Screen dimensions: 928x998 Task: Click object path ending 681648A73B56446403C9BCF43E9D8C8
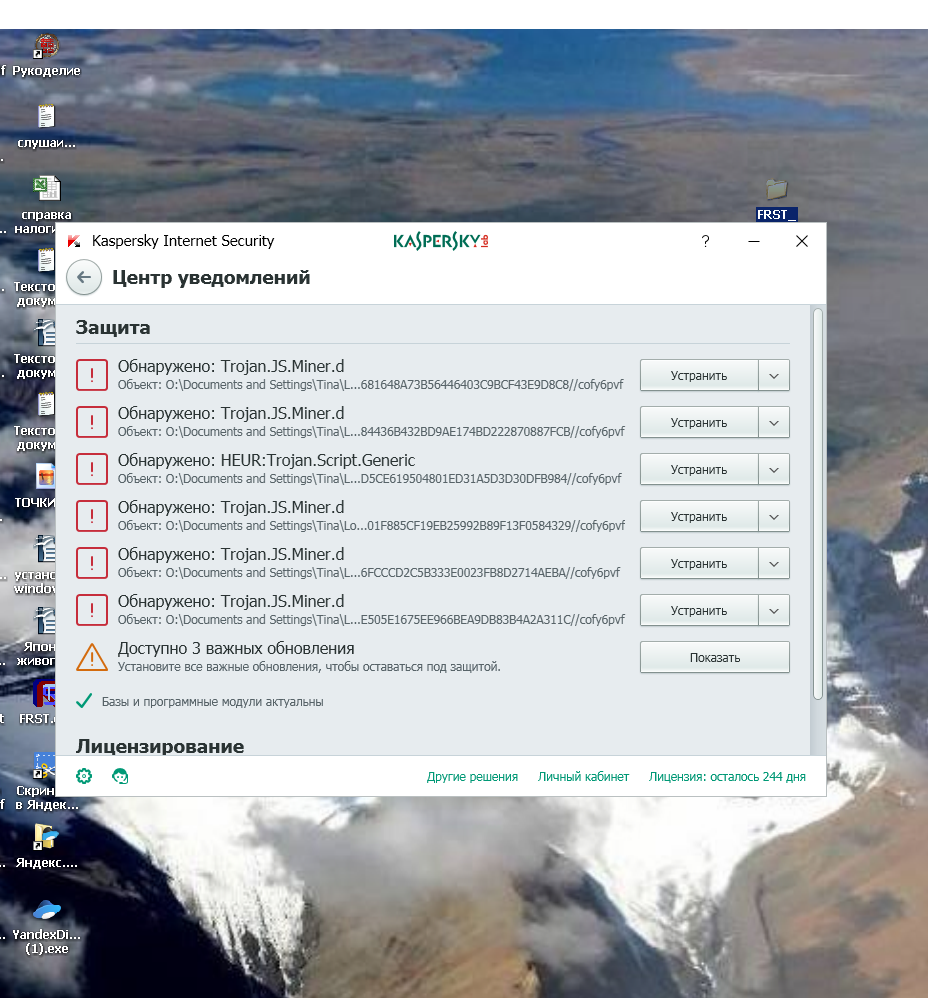370,384
